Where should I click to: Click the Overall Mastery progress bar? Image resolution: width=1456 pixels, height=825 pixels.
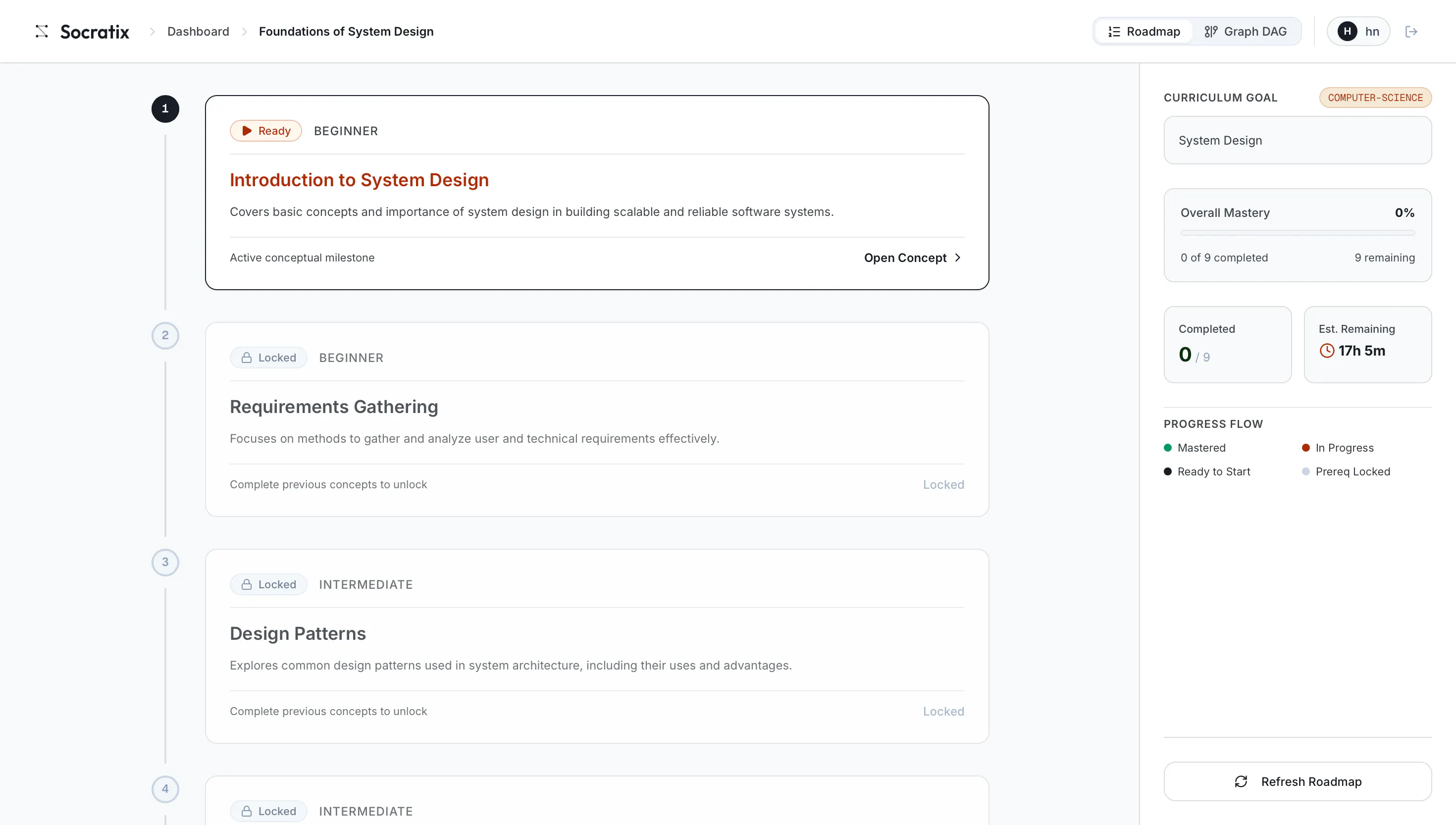pyautogui.click(x=1298, y=233)
